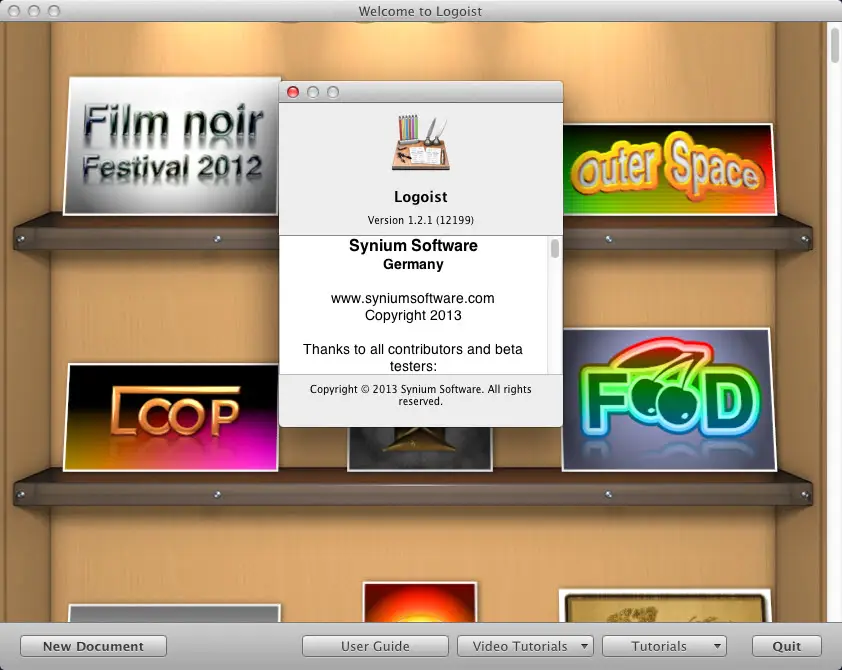Image resolution: width=842 pixels, height=670 pixels.
Task: Zoom the Welcome to Logoist window
Action: coord(54,11)
